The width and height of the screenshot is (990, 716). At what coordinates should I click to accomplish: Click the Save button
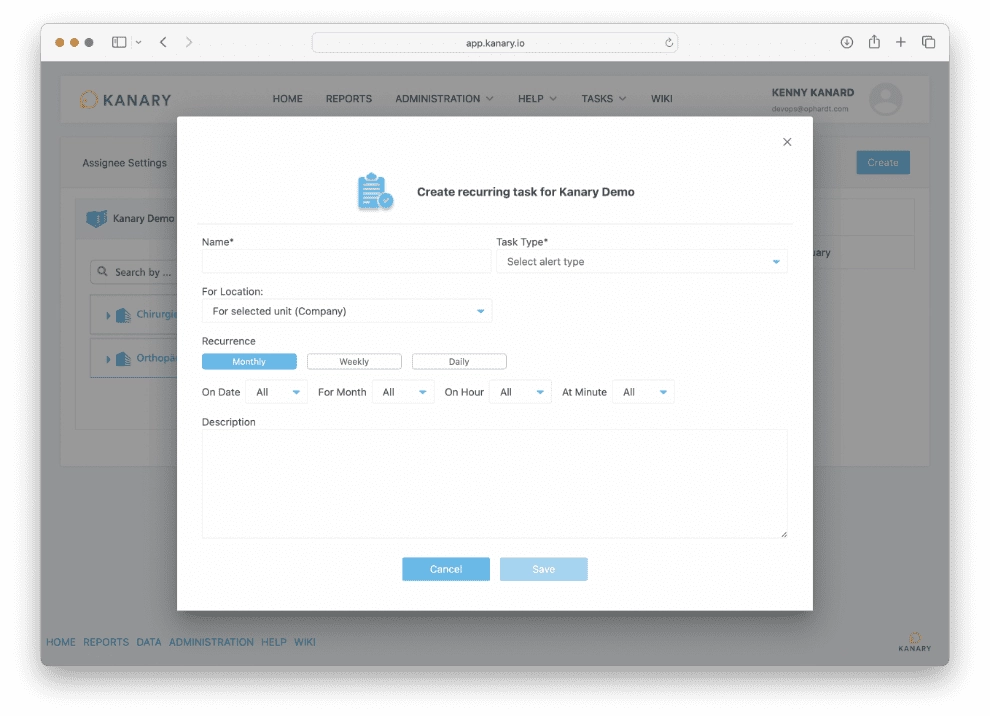[544, 569]
